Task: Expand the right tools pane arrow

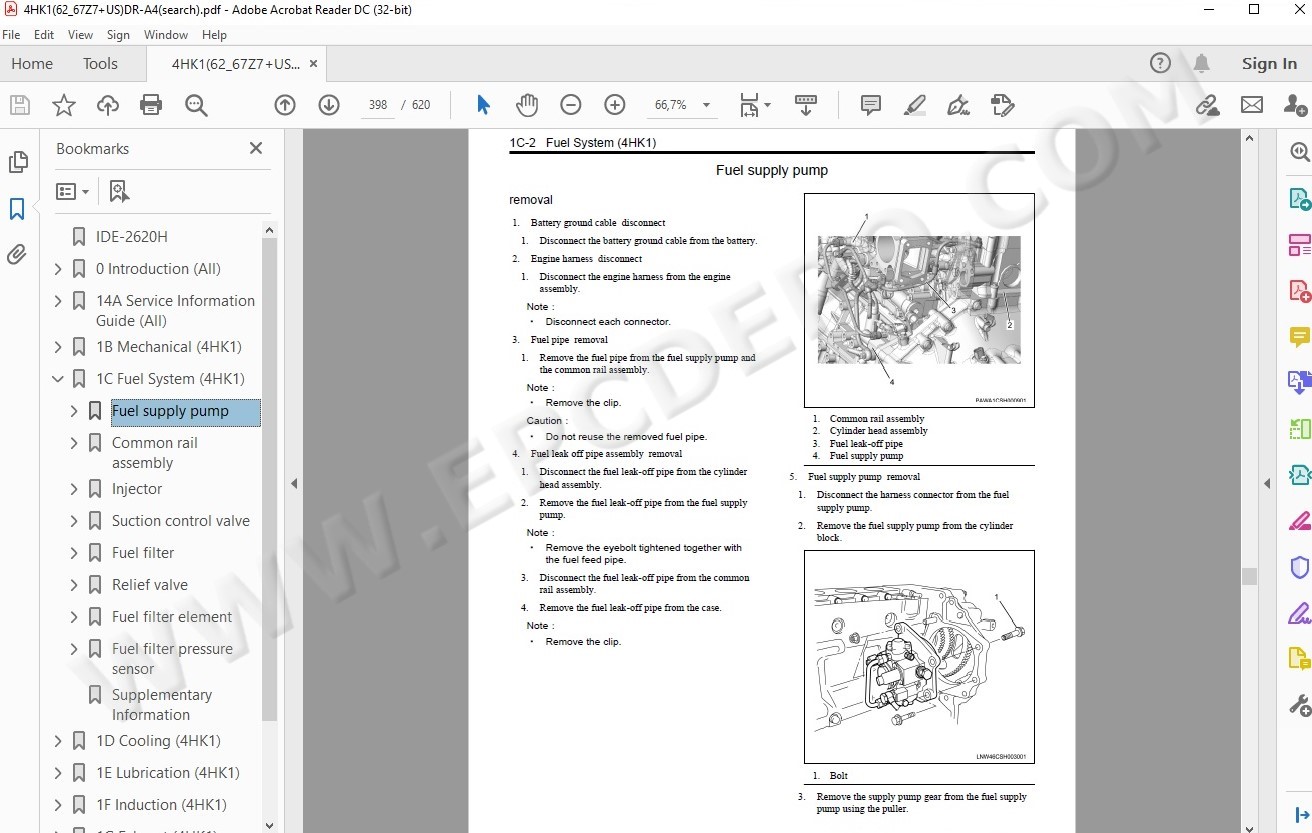Action: pyautogui.click(x=1266, y=483)
